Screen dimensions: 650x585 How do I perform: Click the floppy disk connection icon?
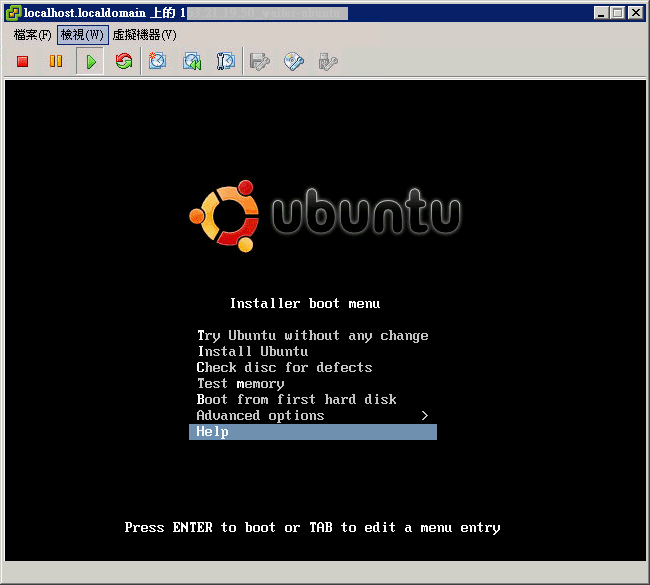coord(260,62)
